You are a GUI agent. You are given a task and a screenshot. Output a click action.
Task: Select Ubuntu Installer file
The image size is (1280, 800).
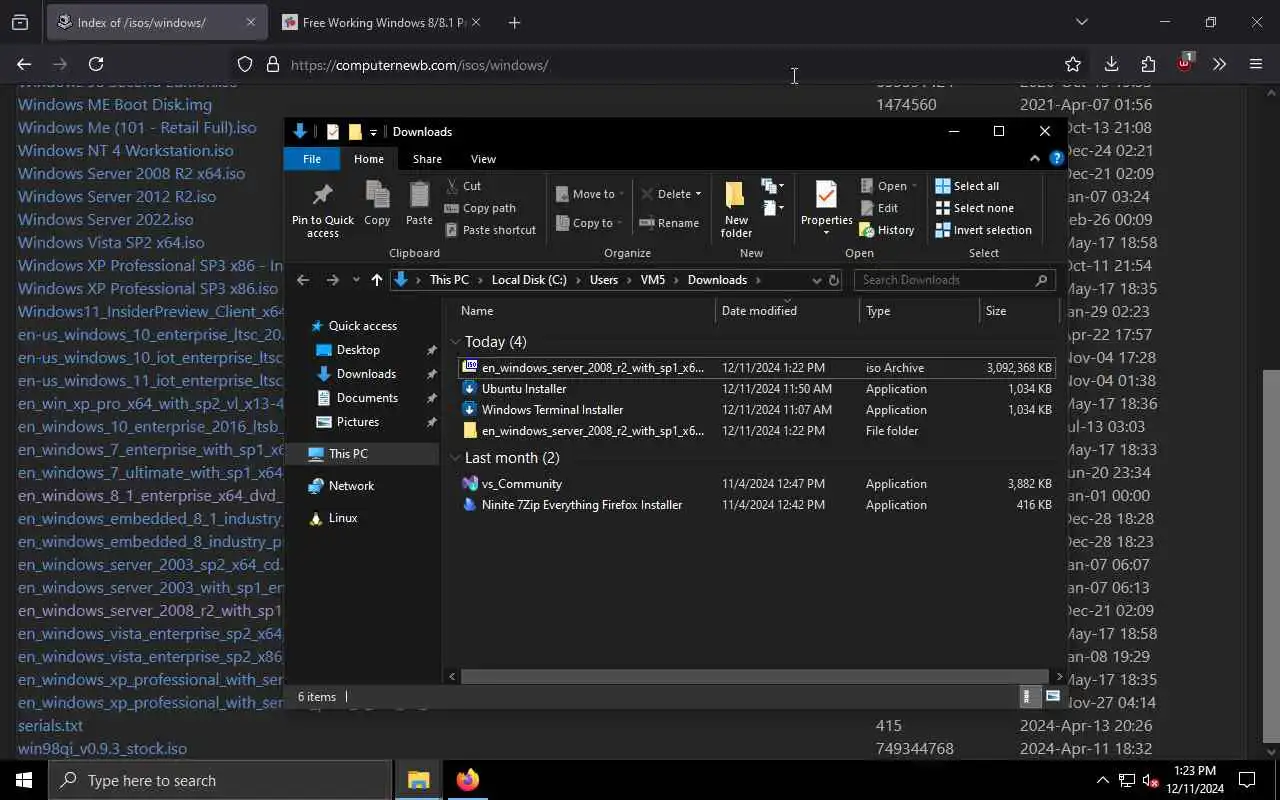(756, 389)
